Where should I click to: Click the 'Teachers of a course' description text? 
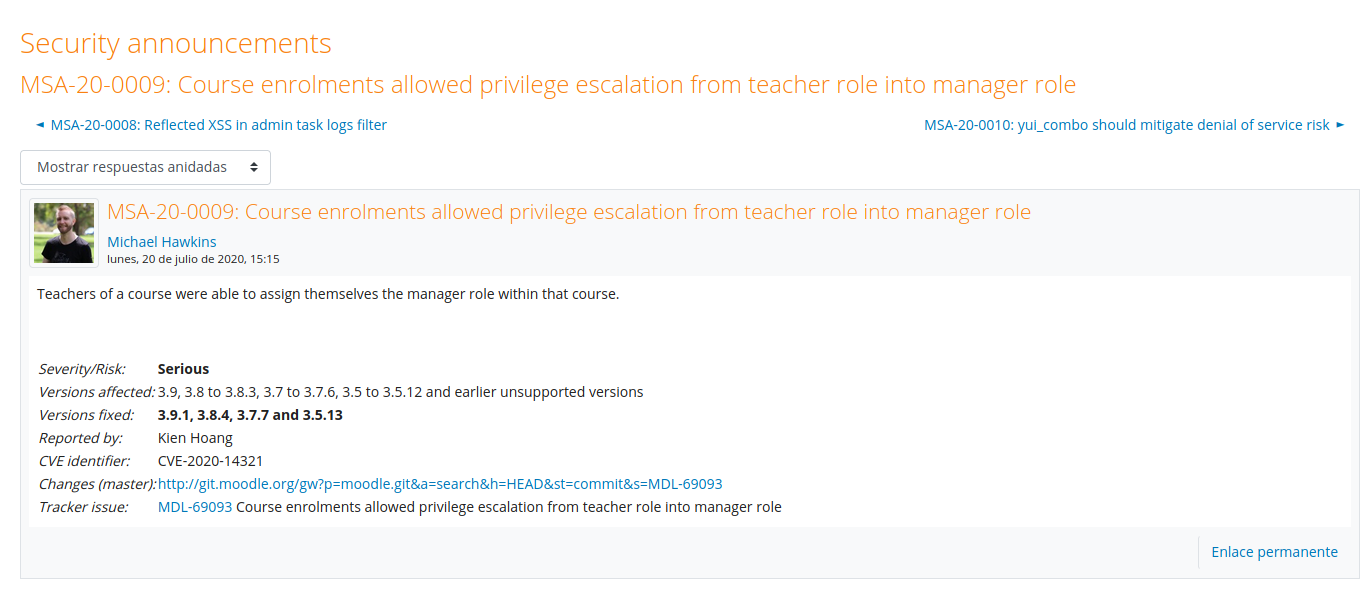[x=328, y=294]
